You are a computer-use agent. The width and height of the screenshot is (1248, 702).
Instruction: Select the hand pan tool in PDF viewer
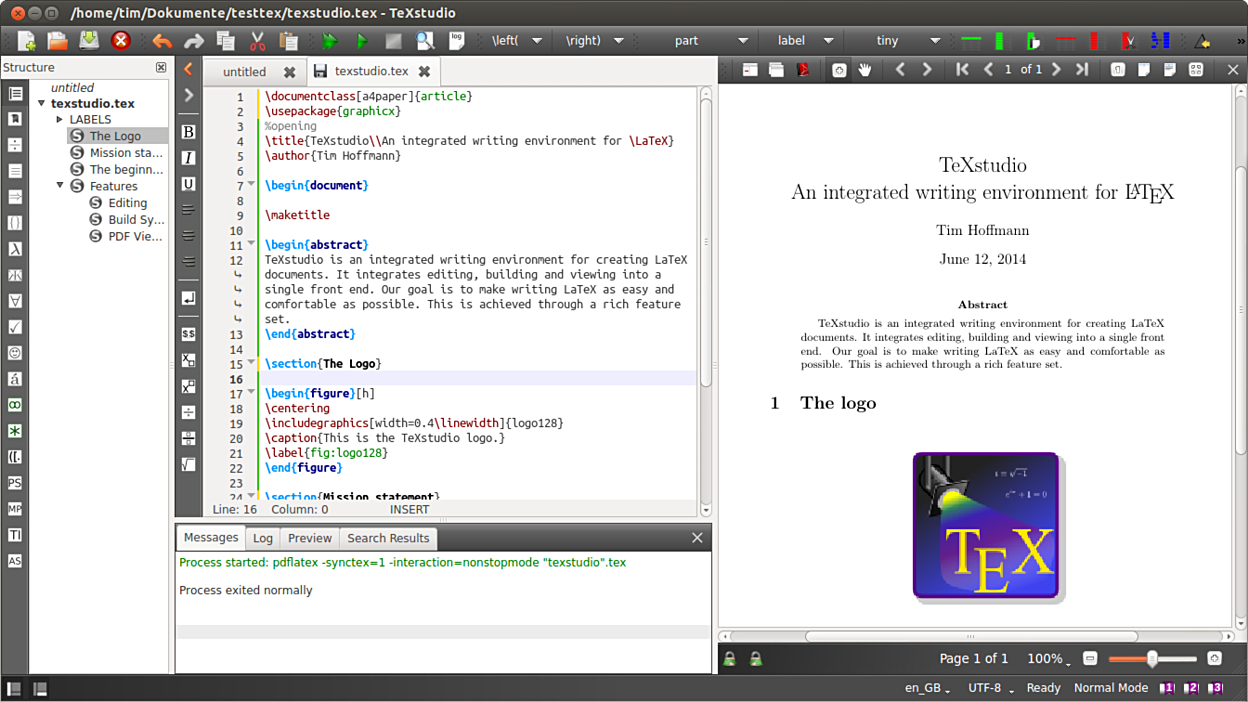click(x=865, y=70)
